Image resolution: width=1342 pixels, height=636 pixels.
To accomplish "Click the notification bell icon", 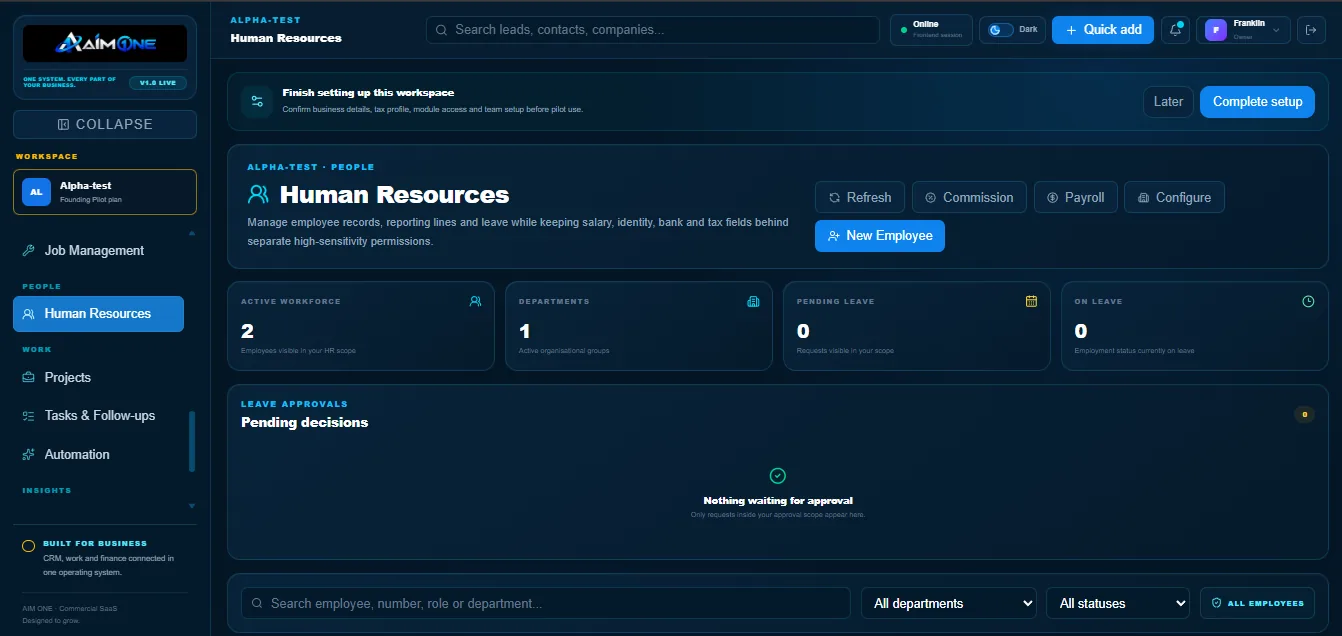I will pyautogui.click(x=1175, y=30).
